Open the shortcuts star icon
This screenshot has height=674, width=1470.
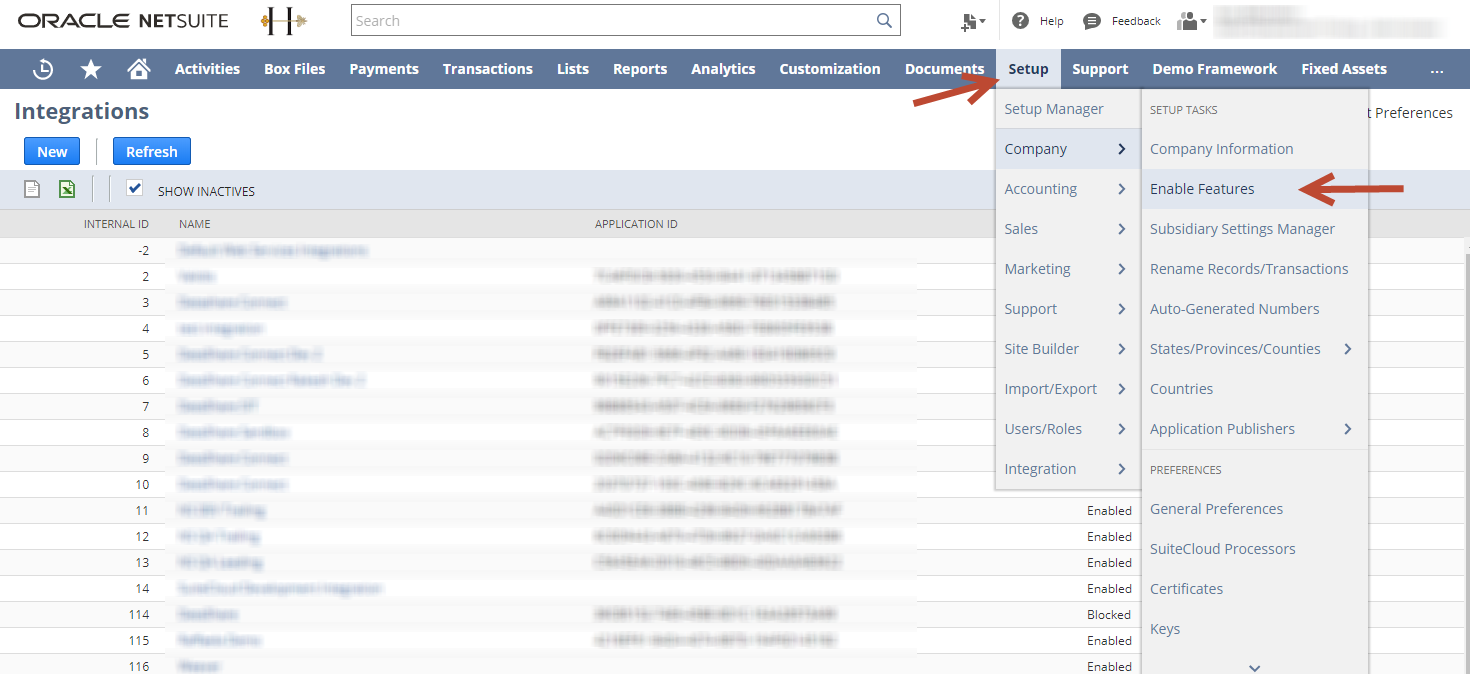(91, 69)
